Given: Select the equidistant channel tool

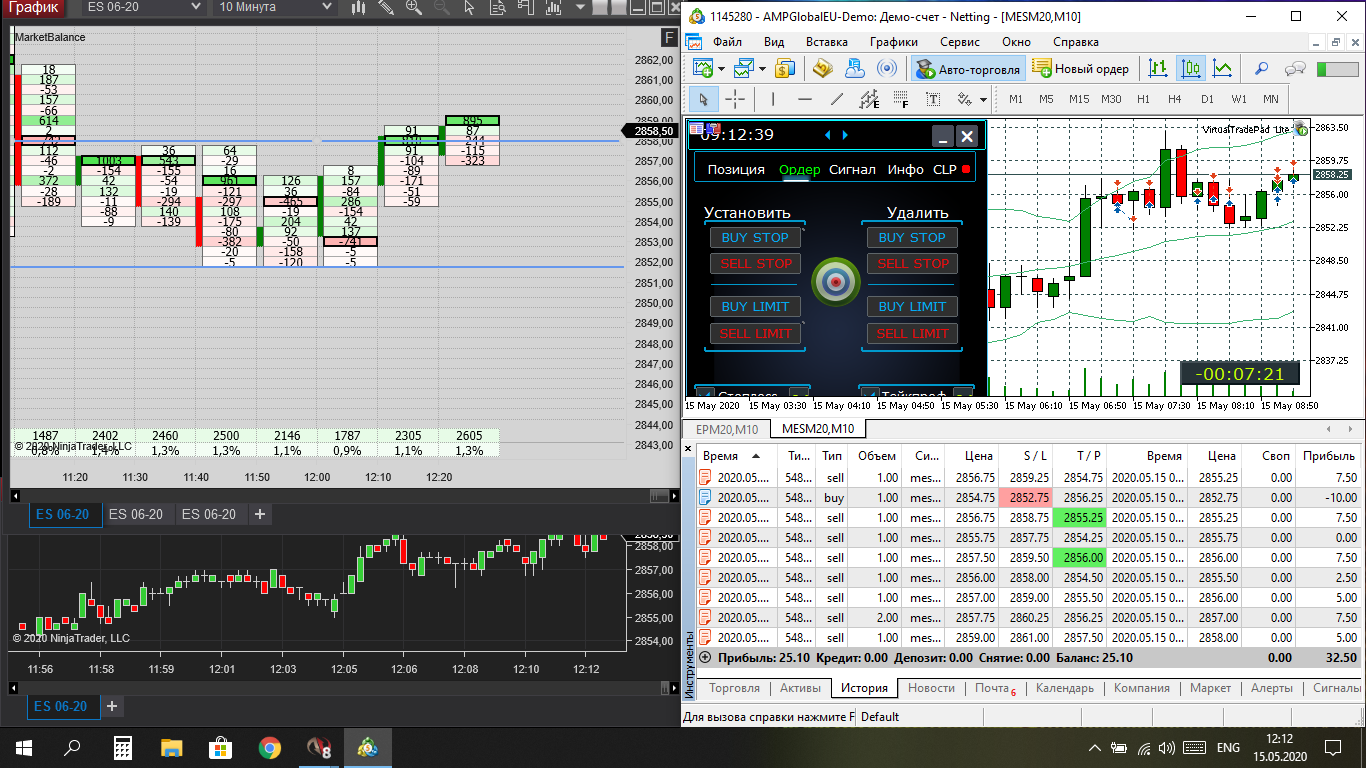Looking at the screenshot, I should pos(869,99).
